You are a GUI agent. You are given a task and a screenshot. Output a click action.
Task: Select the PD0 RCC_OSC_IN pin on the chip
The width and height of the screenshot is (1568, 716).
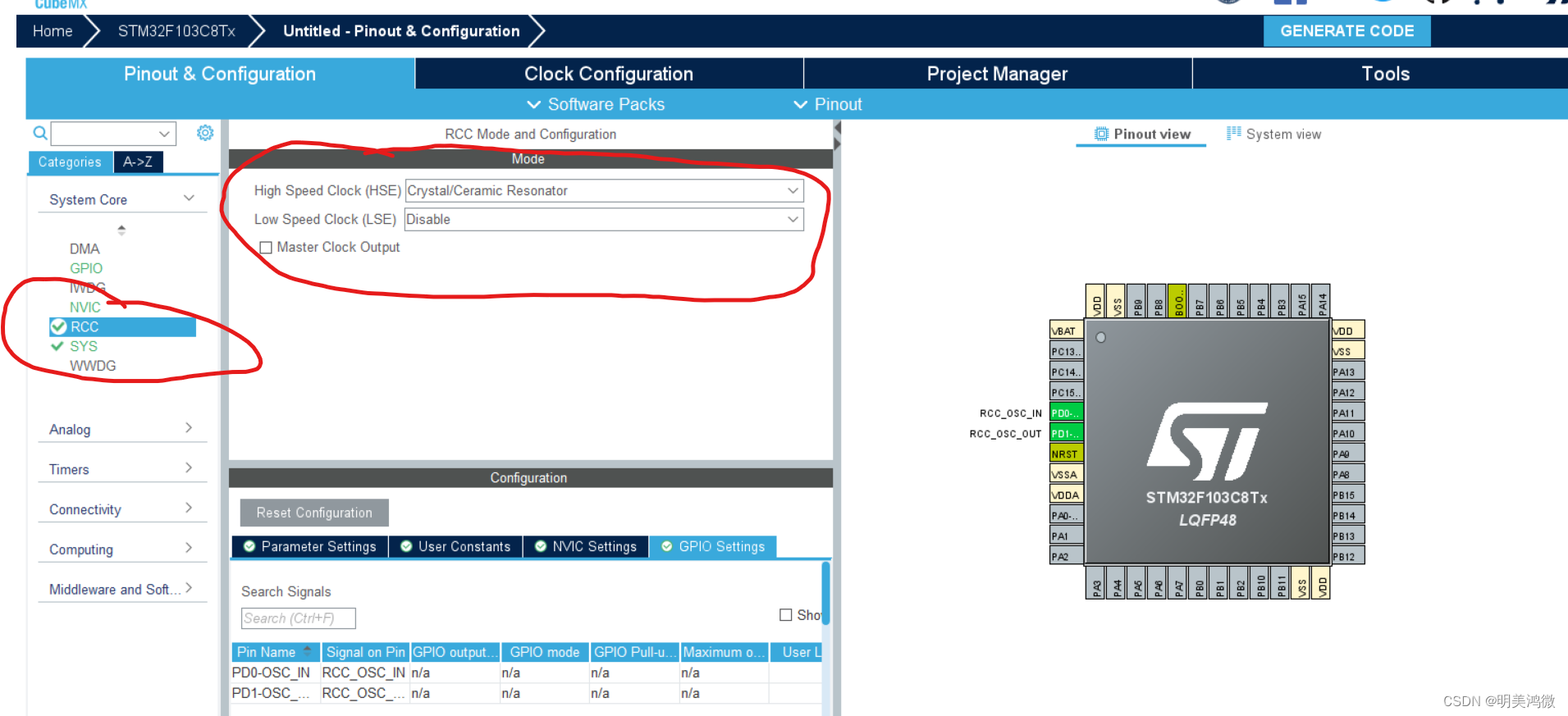[1066, 413]
